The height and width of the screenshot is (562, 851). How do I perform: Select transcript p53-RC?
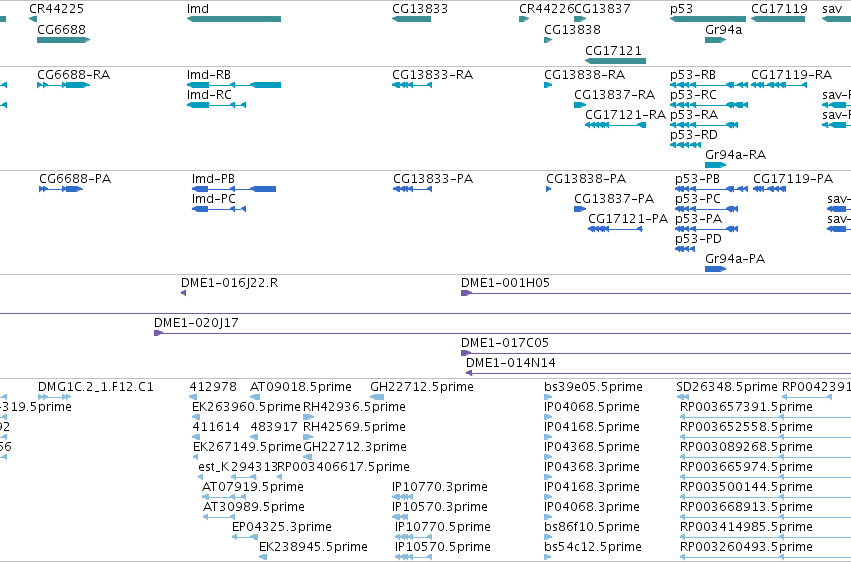709,105
